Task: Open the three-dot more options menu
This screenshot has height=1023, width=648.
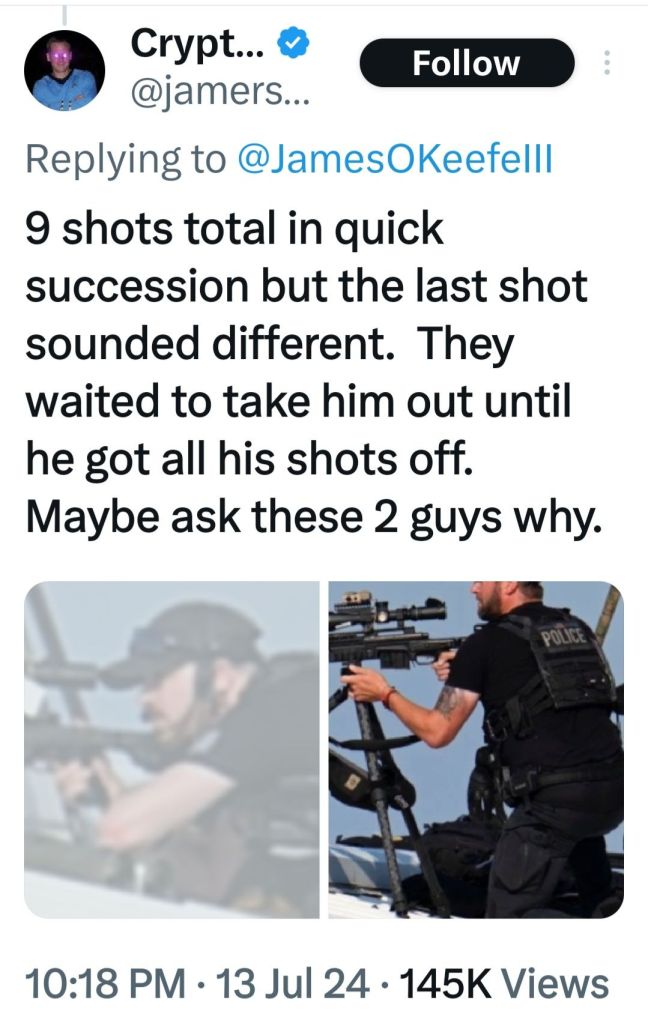Action: [x=607, y=63]
